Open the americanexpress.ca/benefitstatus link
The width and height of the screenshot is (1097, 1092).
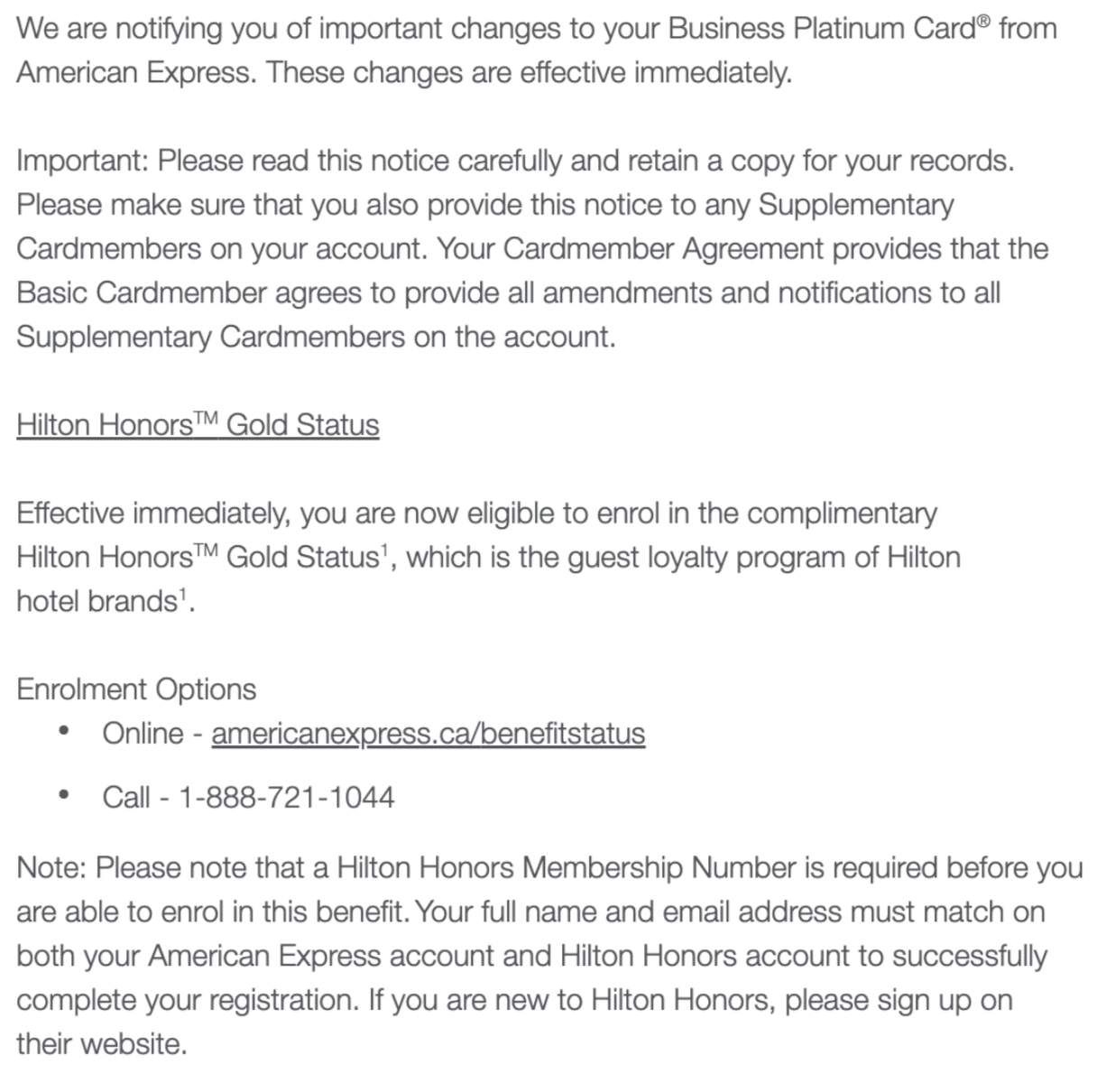pos(428,734)
